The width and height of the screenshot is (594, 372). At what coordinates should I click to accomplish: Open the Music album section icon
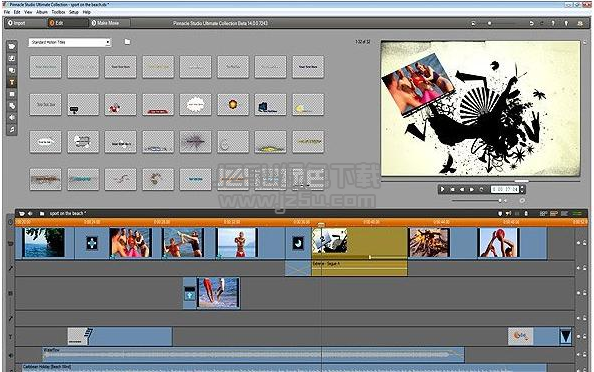12,130
